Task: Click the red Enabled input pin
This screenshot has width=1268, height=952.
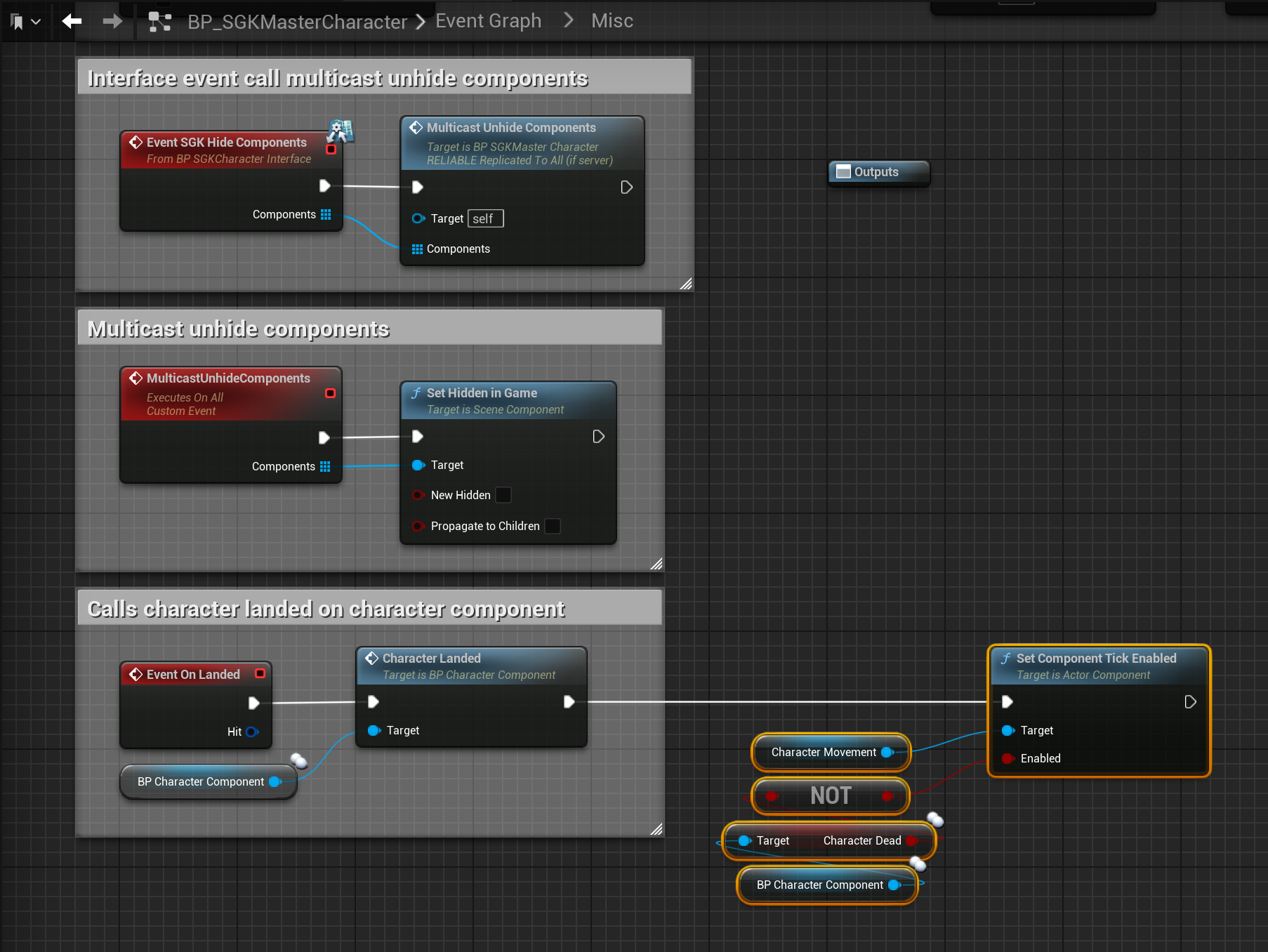Action: (x=1008, y=758)
